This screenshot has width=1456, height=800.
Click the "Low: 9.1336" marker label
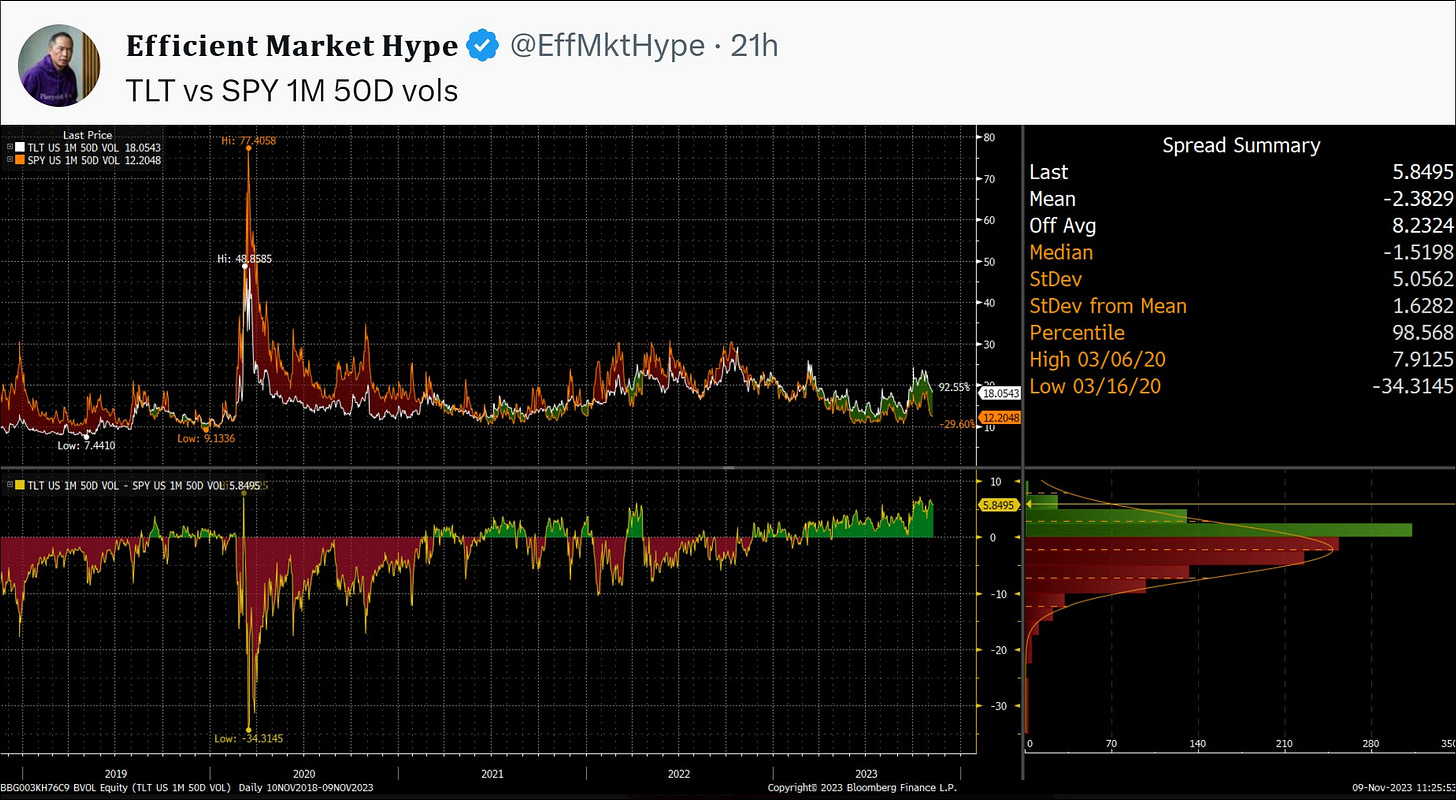208,438
